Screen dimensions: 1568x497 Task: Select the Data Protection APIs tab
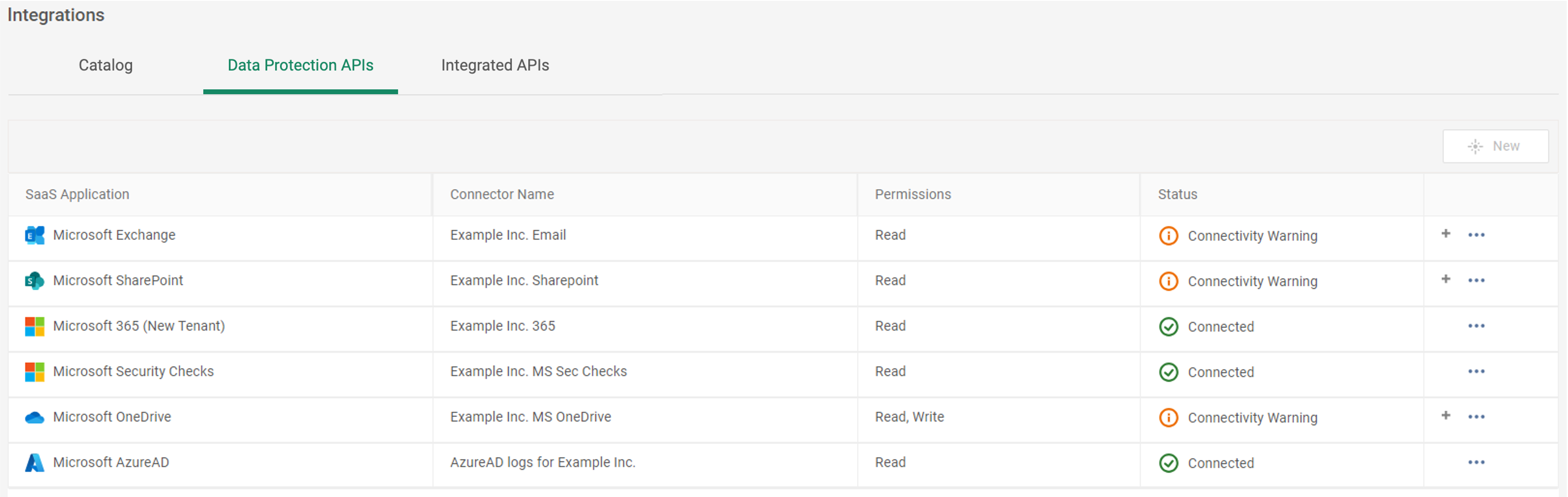(300, 65)
